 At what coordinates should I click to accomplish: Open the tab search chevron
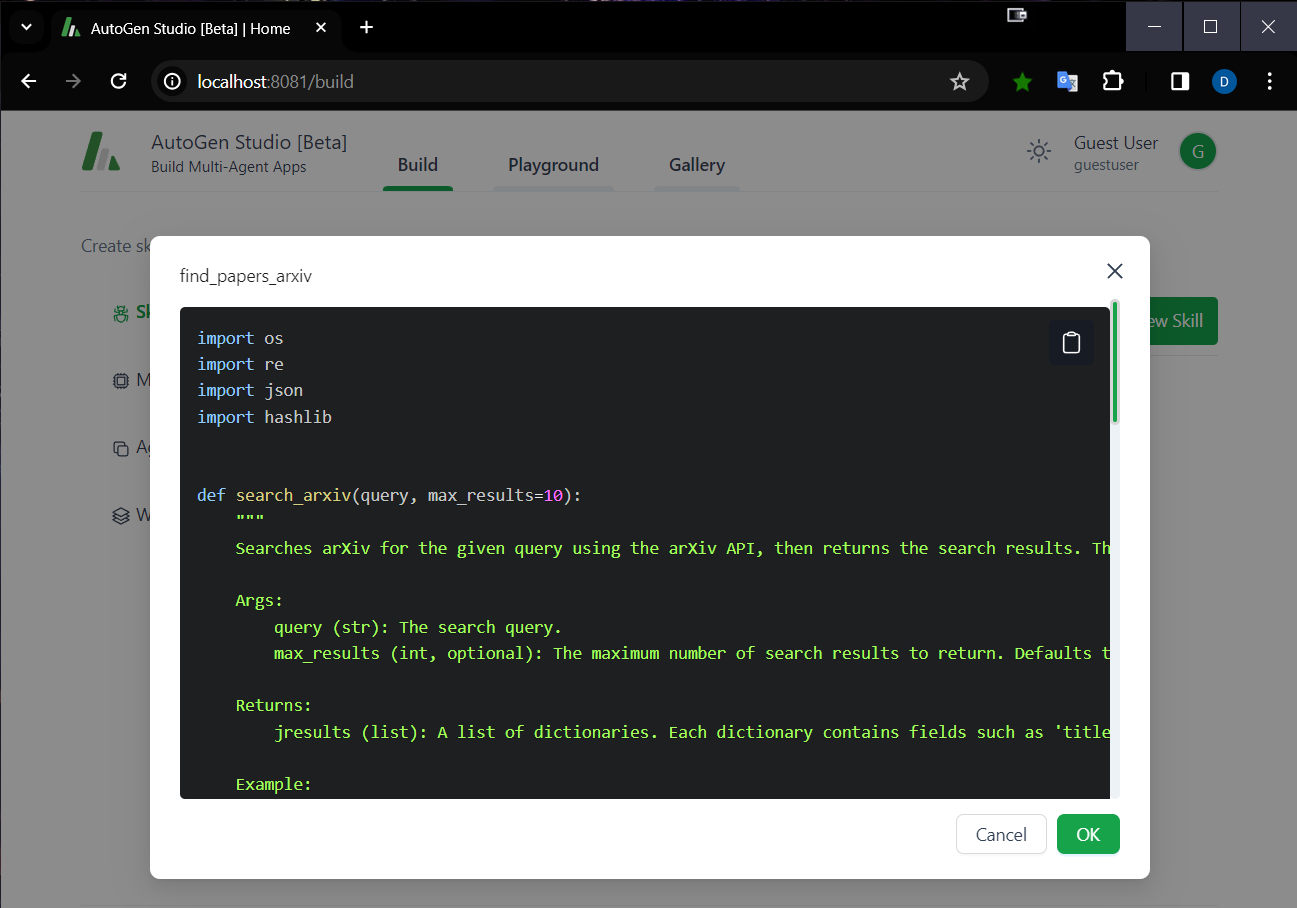pyautogui.click(x=26, y=27)
